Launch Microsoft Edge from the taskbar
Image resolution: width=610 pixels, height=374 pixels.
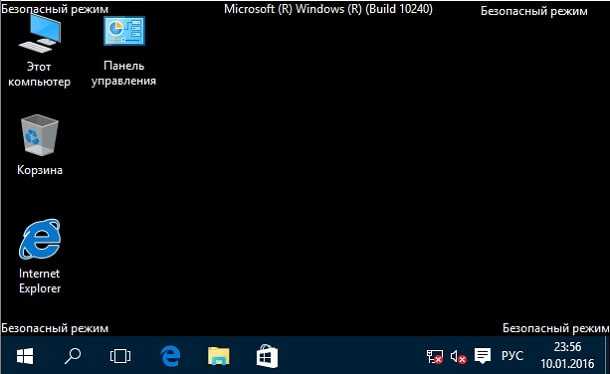170,356
